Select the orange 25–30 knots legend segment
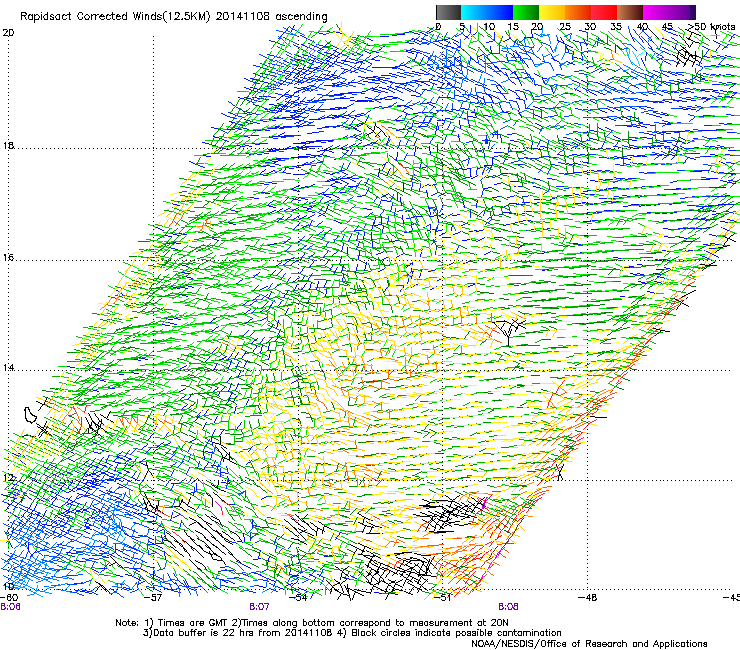The width and height of the screenshot is (740, 650). [x=578, y=12]
